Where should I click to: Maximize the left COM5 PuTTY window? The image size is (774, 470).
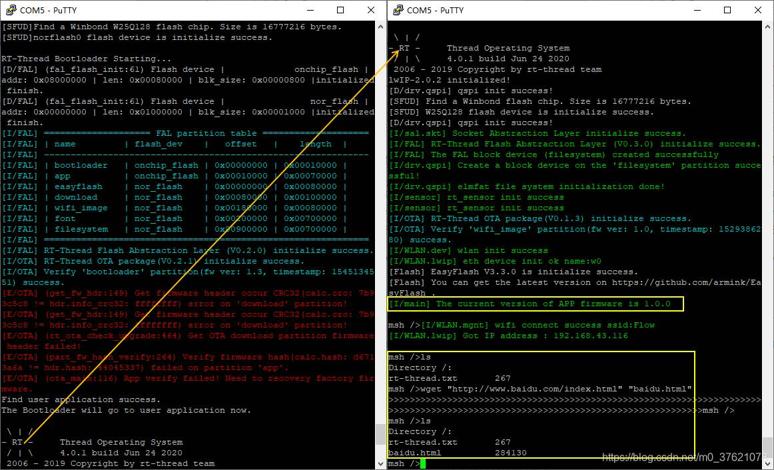coord(341,10)
